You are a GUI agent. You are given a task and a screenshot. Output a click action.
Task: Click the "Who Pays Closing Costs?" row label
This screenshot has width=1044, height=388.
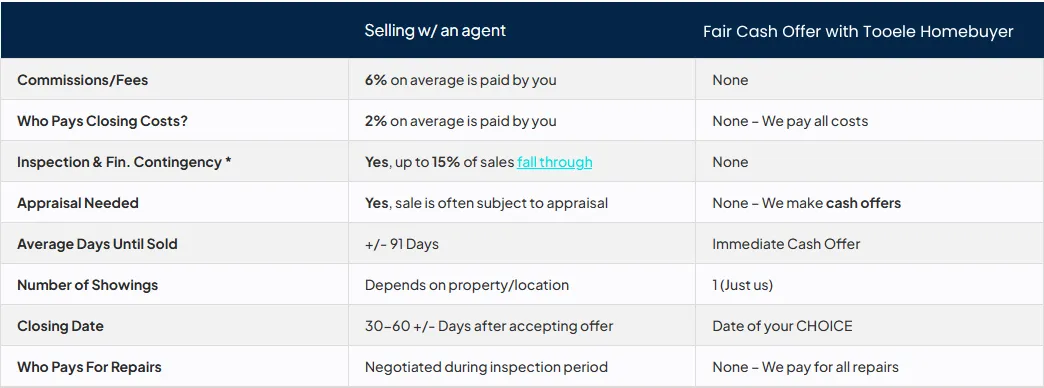click(108, 121)
